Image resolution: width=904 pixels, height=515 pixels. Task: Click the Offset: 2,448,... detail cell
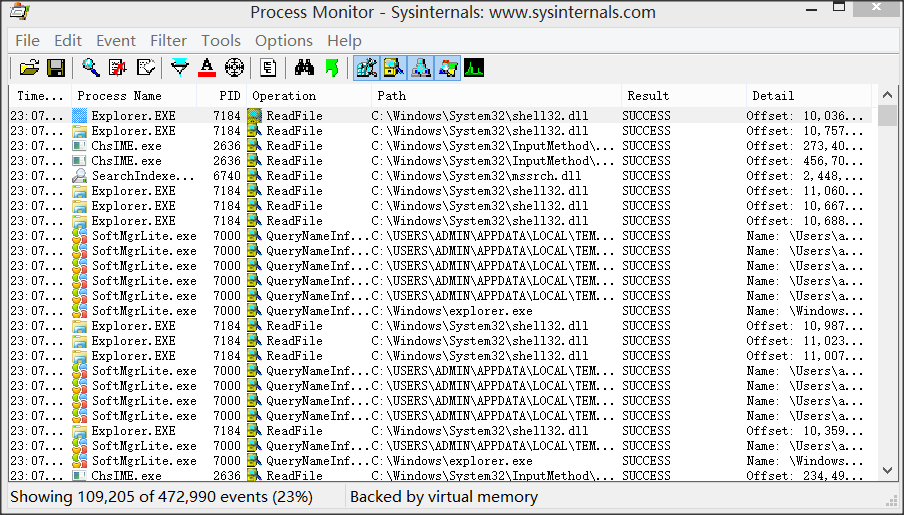pos(805,176)
